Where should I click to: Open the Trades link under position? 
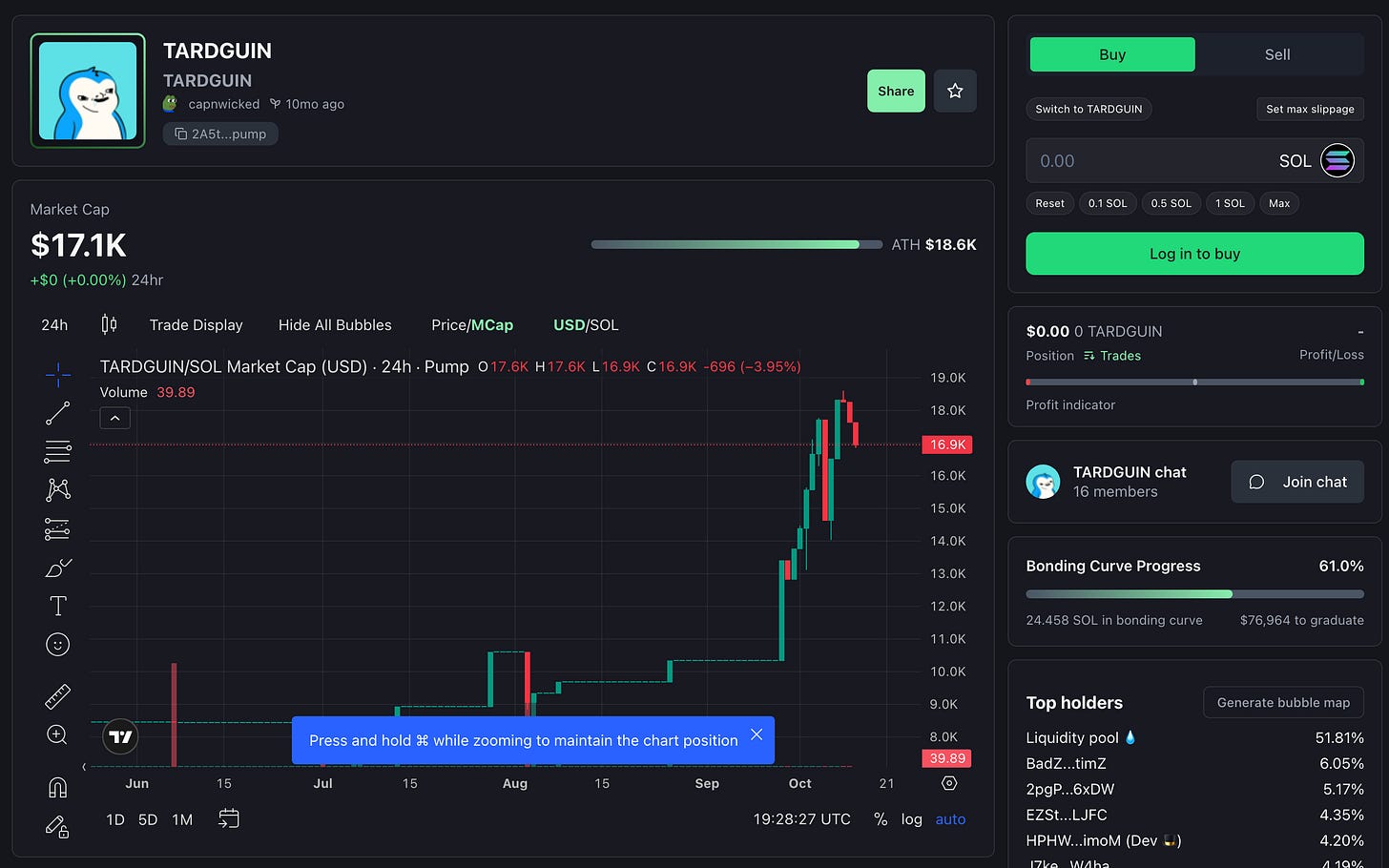(1112, 356)
